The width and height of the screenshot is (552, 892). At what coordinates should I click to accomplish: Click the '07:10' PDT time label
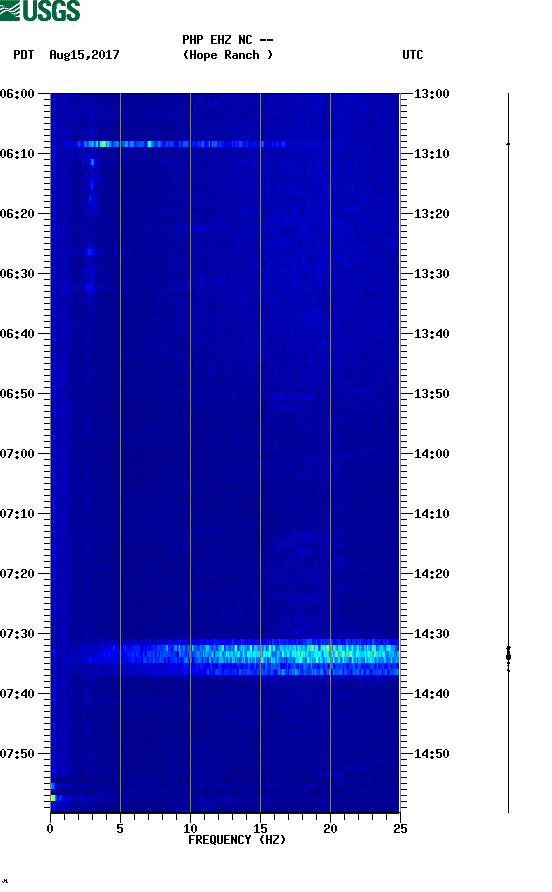[17, 514]
